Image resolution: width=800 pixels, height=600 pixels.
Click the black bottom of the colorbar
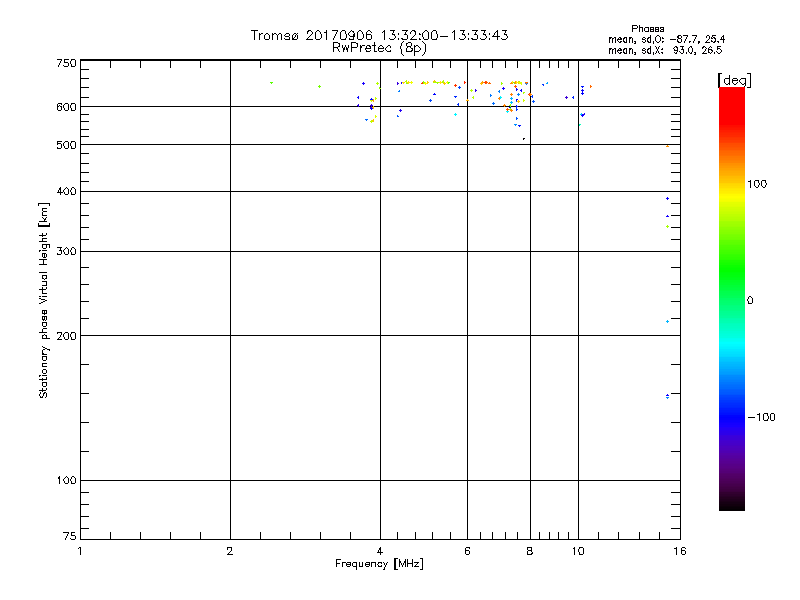point(731,504)
